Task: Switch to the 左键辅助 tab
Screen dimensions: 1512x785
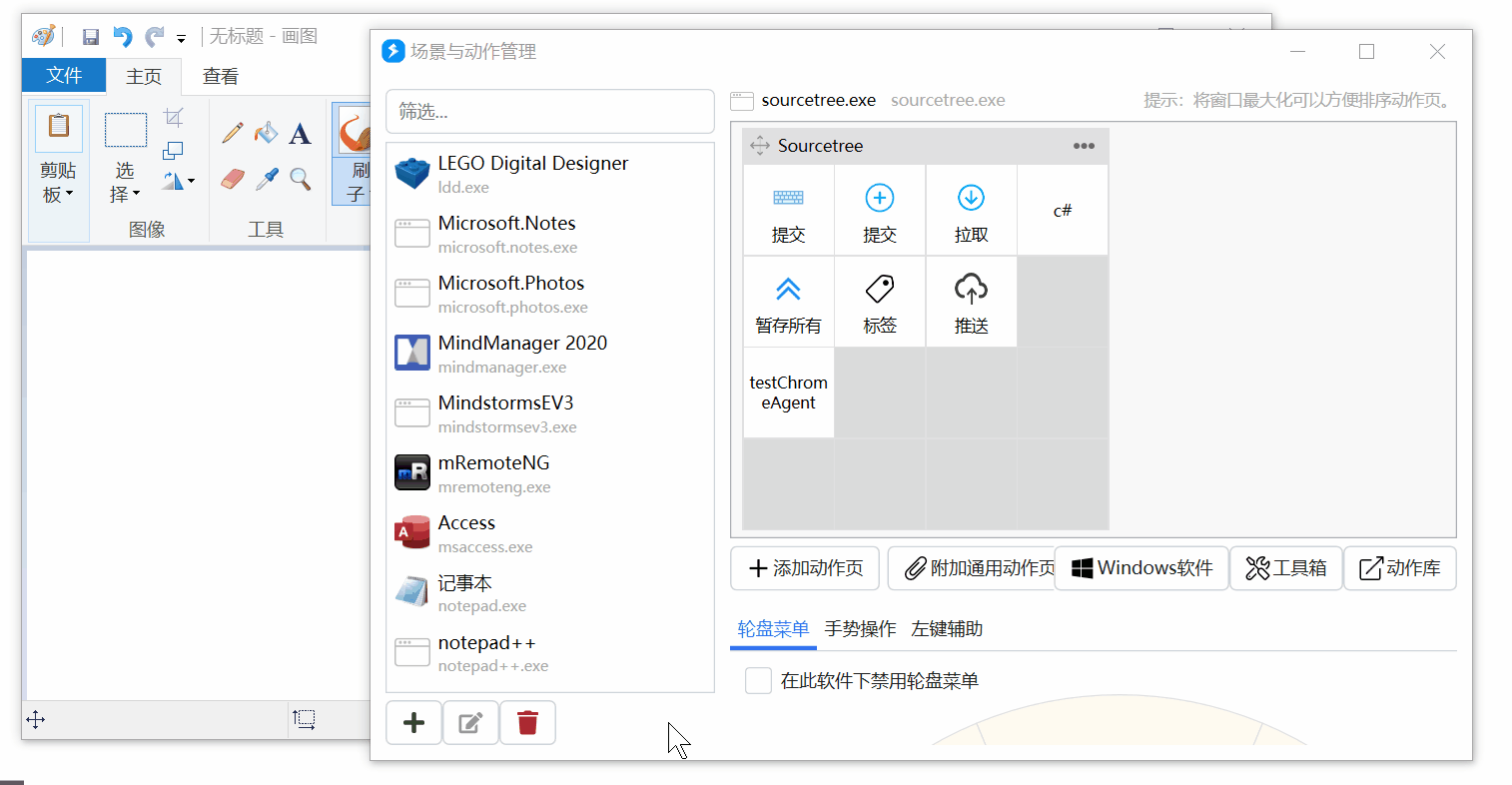Action: 947,629
